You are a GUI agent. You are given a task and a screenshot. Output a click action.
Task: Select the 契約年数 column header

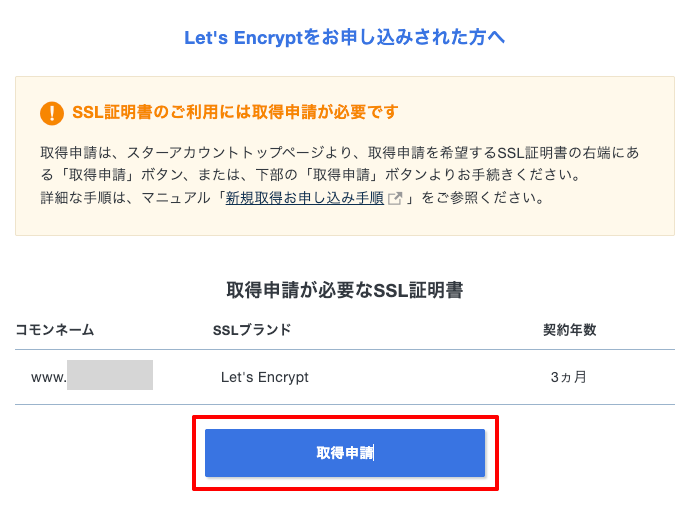(569, 330)
